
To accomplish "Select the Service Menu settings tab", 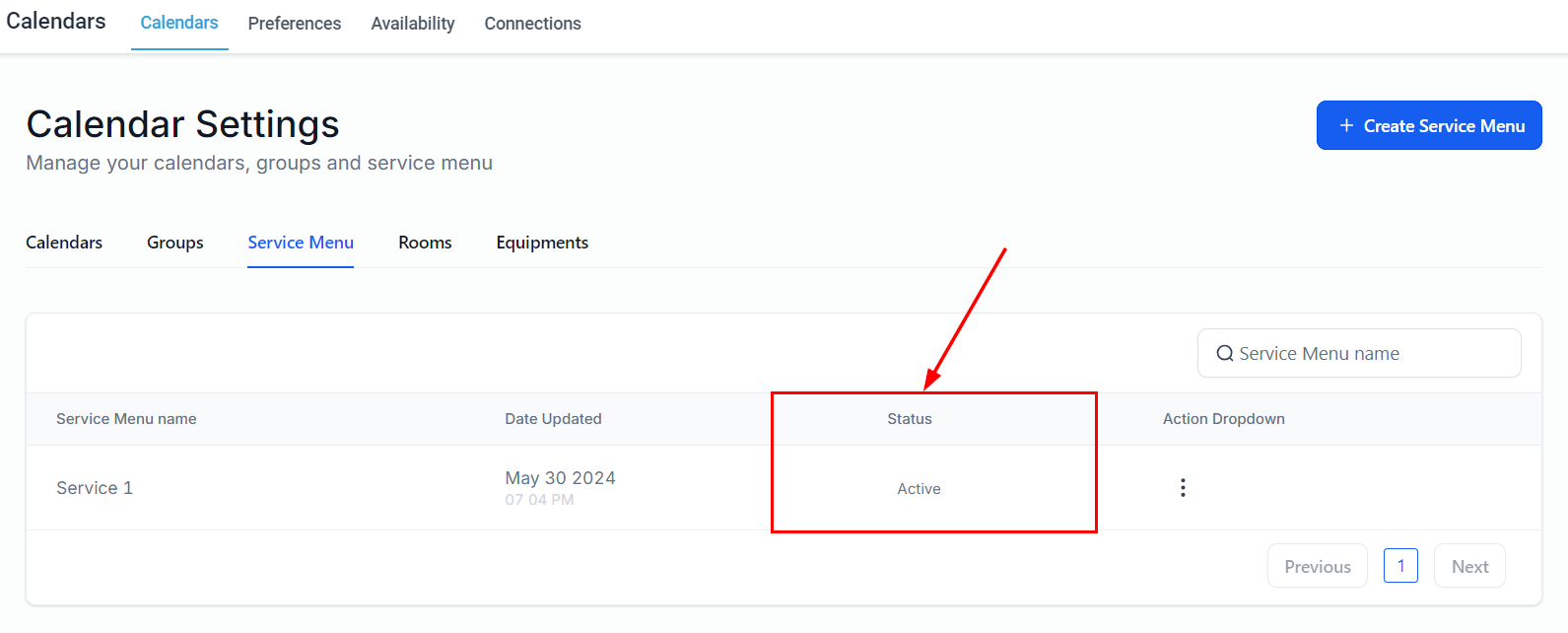I will click(x=301, y=243).
